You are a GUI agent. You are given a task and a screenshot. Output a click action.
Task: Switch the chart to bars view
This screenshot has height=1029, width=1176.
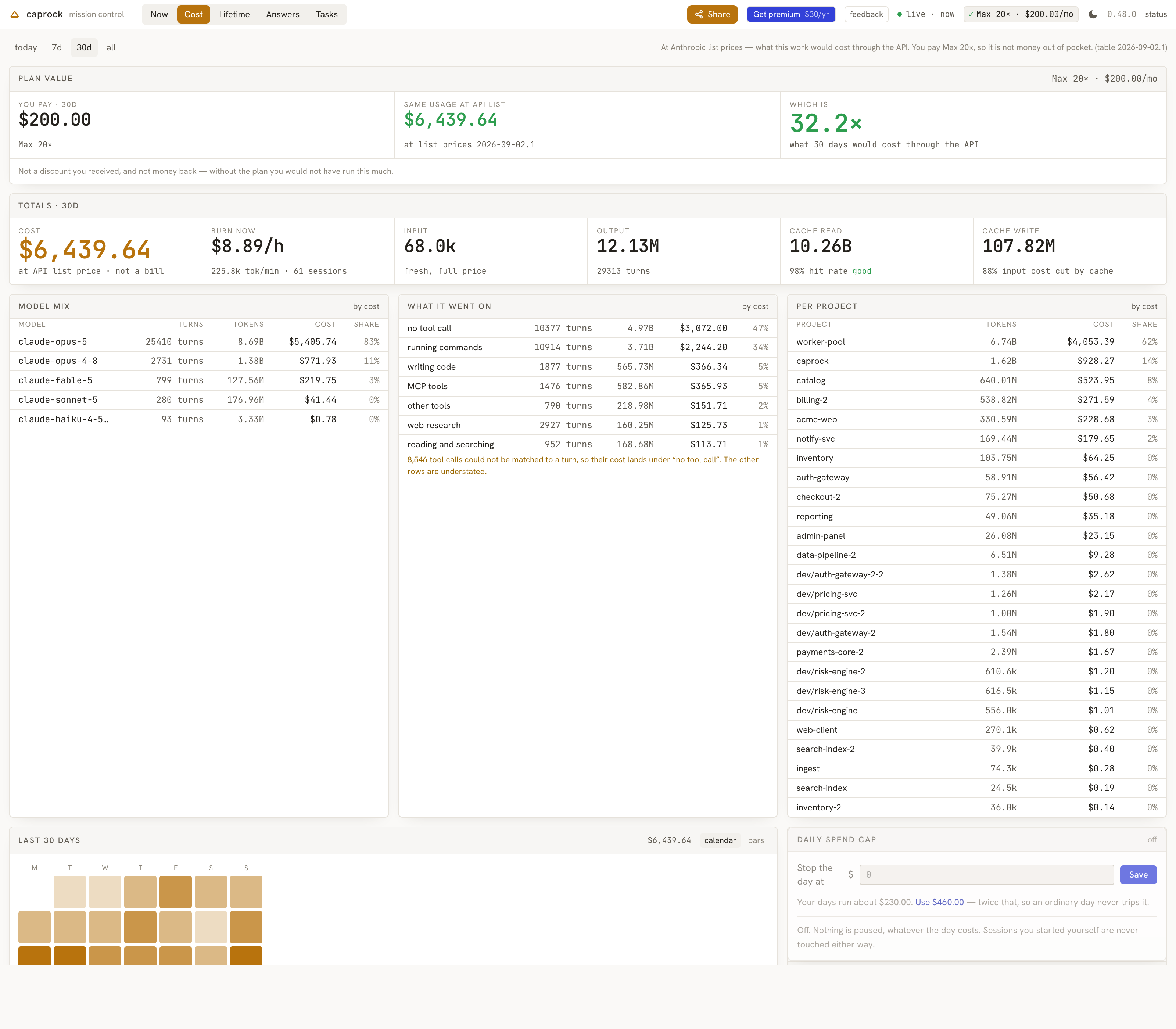(756, 840)
